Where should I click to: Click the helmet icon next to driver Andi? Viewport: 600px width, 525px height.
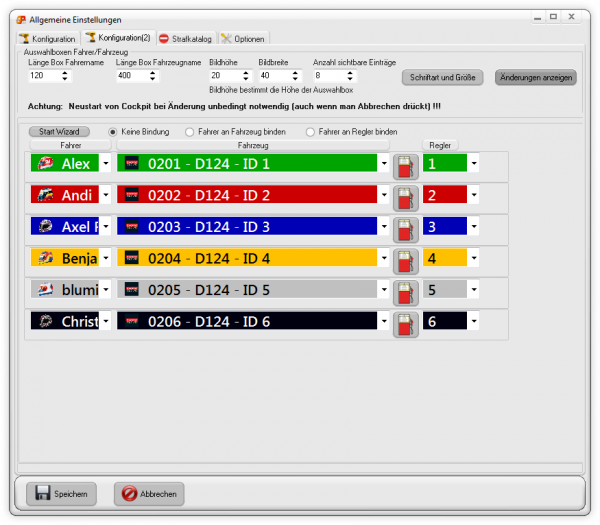coord(44,195)
